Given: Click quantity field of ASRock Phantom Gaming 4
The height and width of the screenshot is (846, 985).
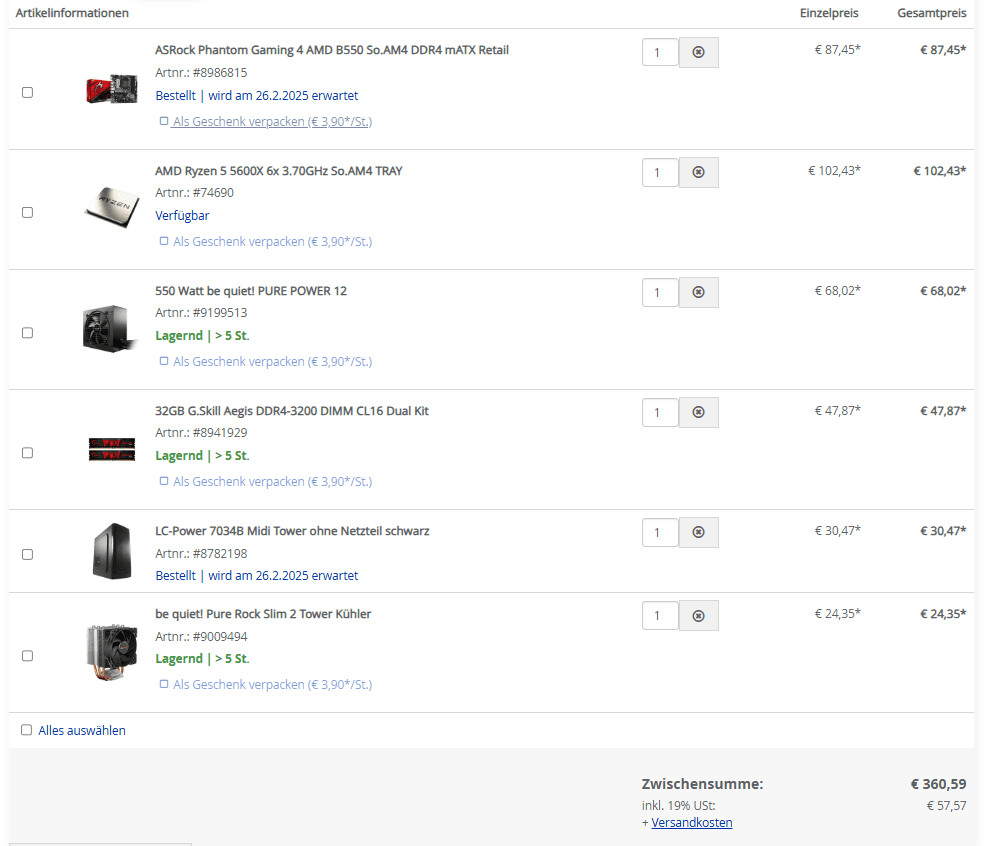Looking at the screenshot, I should click(660, 52).
